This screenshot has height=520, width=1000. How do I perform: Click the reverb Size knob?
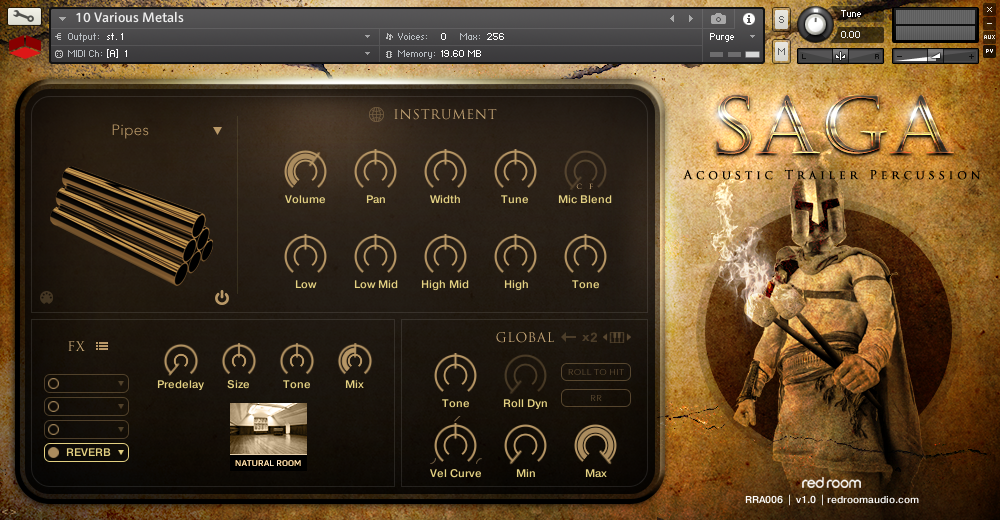click(239, 360)
